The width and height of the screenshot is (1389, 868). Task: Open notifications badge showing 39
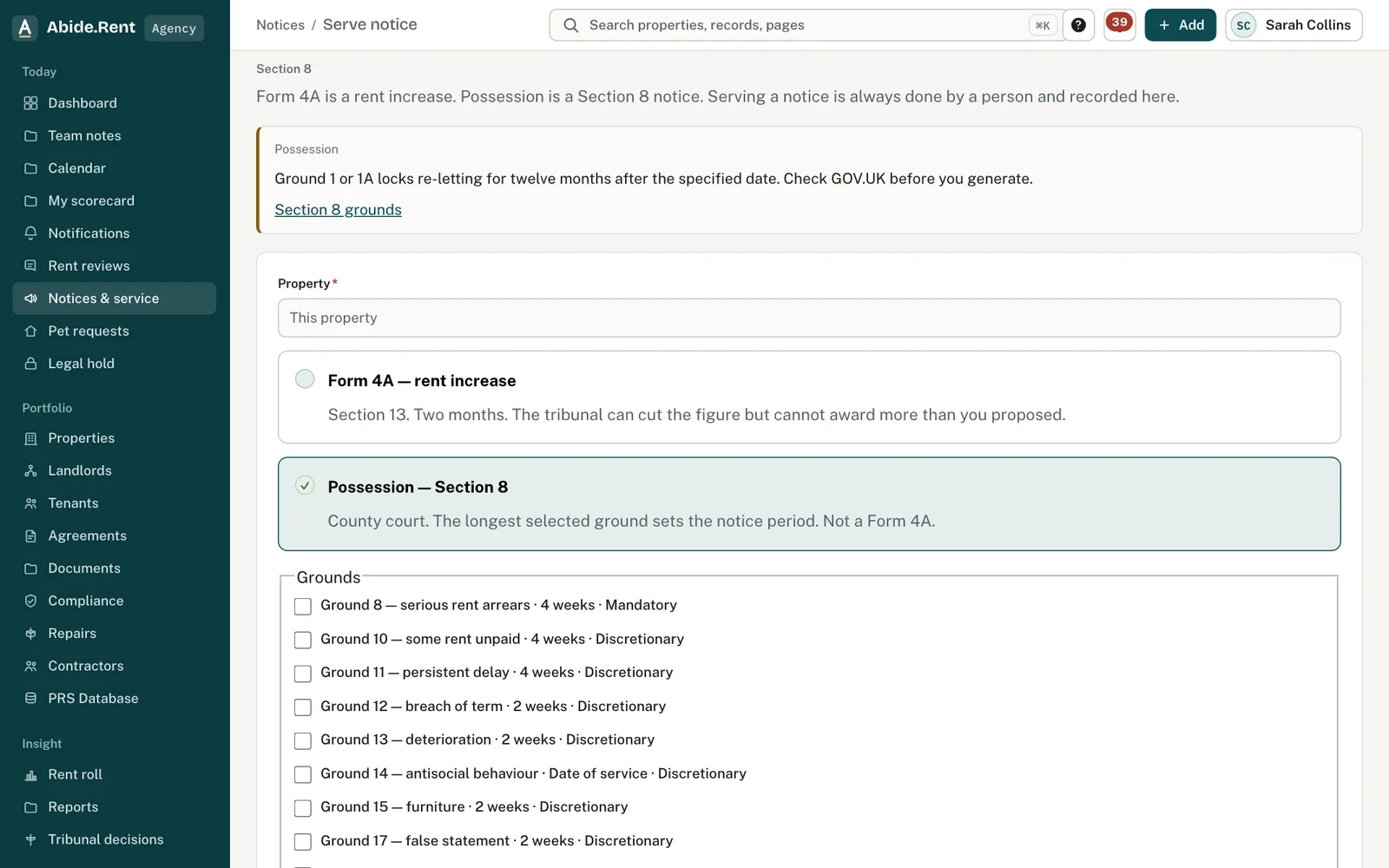1120,23
